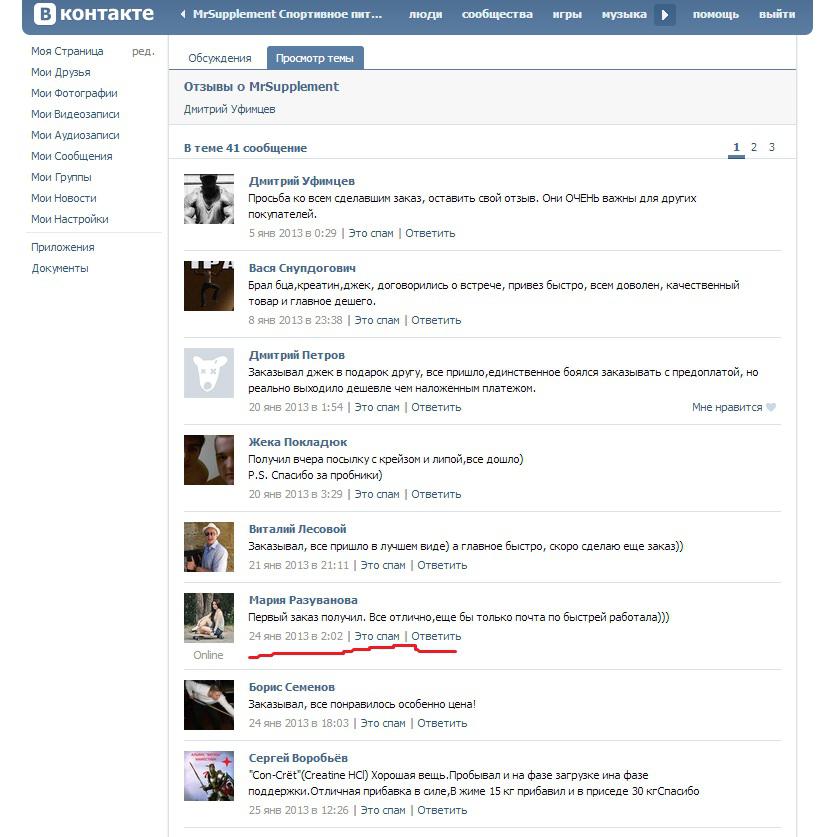Open Документы in sidebar

click(60, 269)
